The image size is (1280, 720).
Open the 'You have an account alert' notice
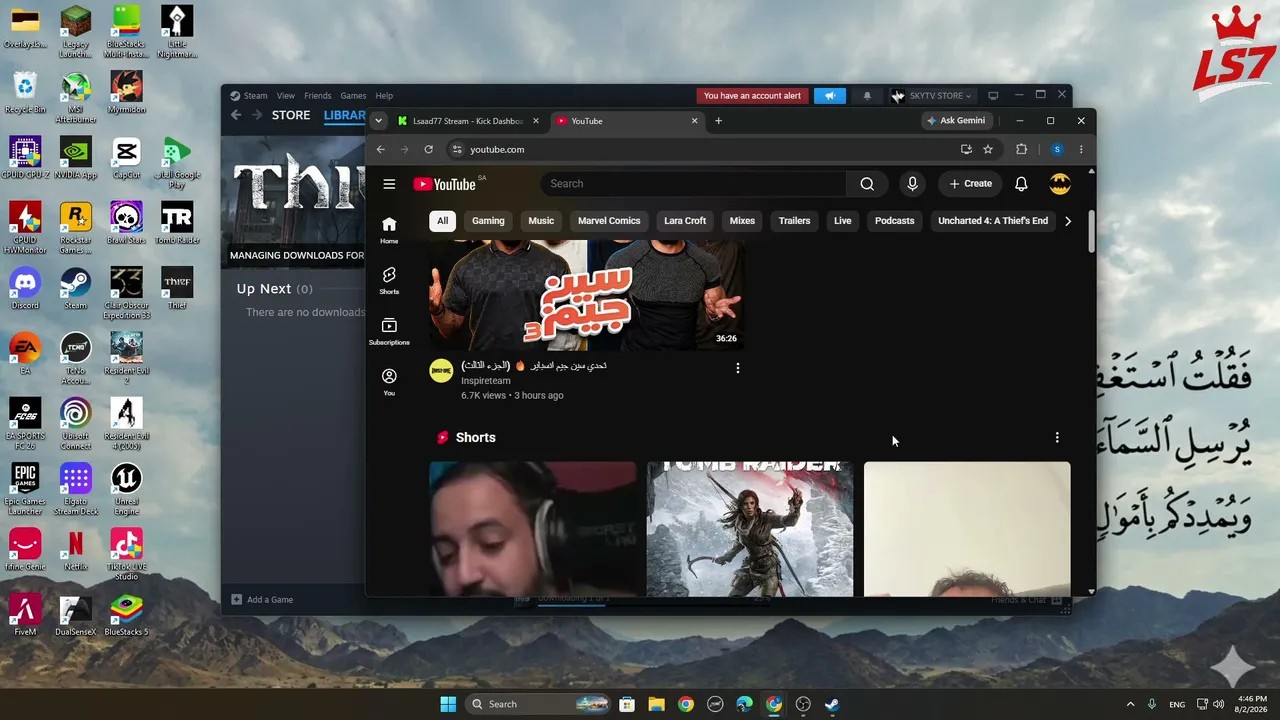pyautogui.click(x=752, y=96)
